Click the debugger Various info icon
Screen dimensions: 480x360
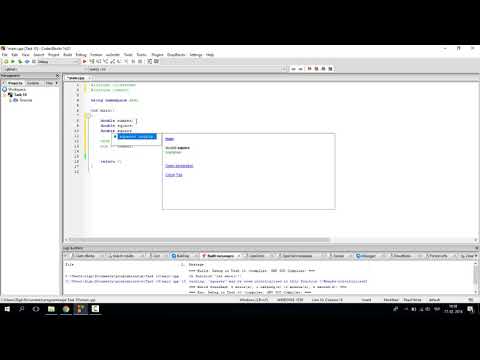coord(156,61)
